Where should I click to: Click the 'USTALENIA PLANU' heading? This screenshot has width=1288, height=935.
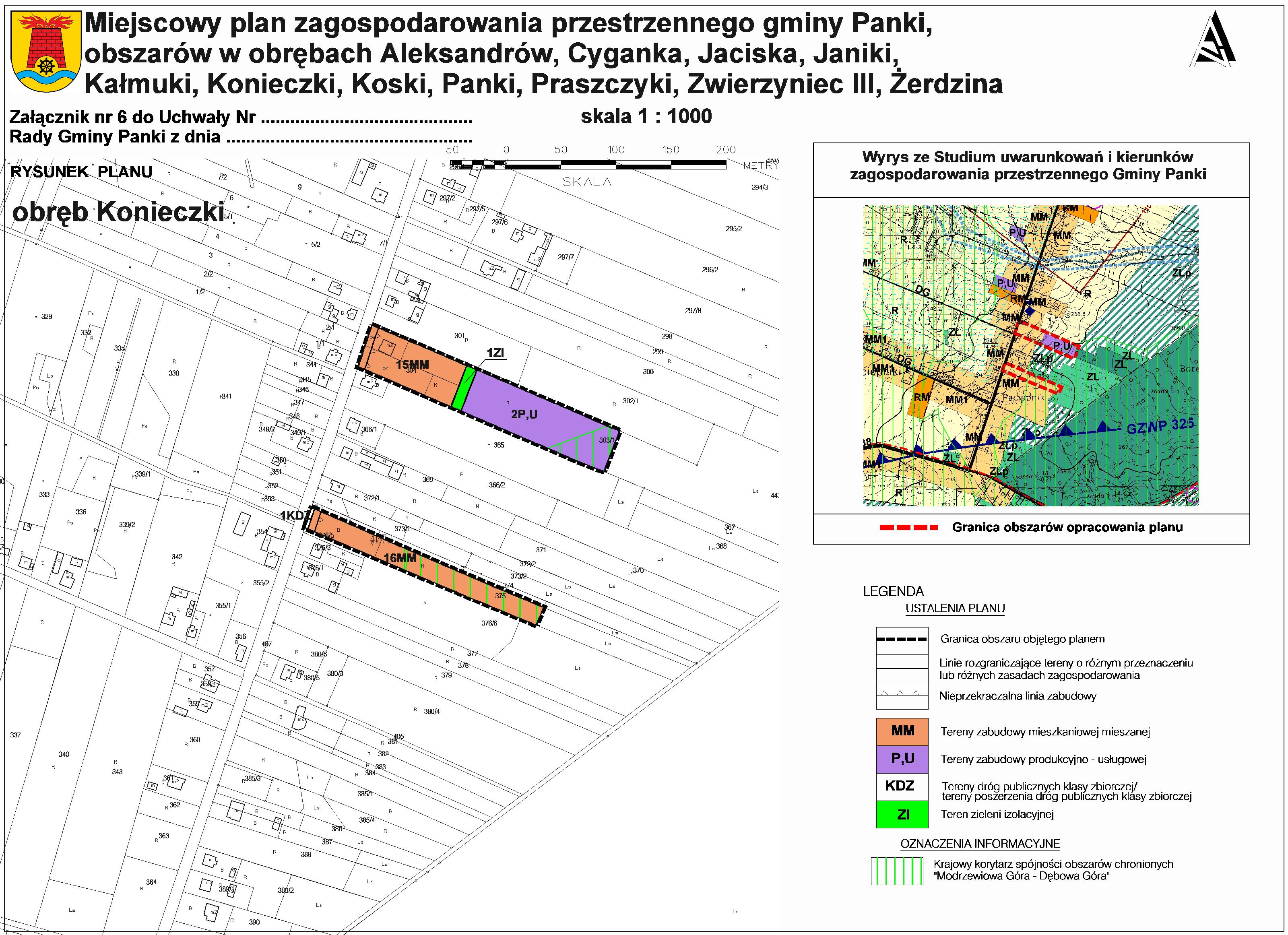point(955,609)
